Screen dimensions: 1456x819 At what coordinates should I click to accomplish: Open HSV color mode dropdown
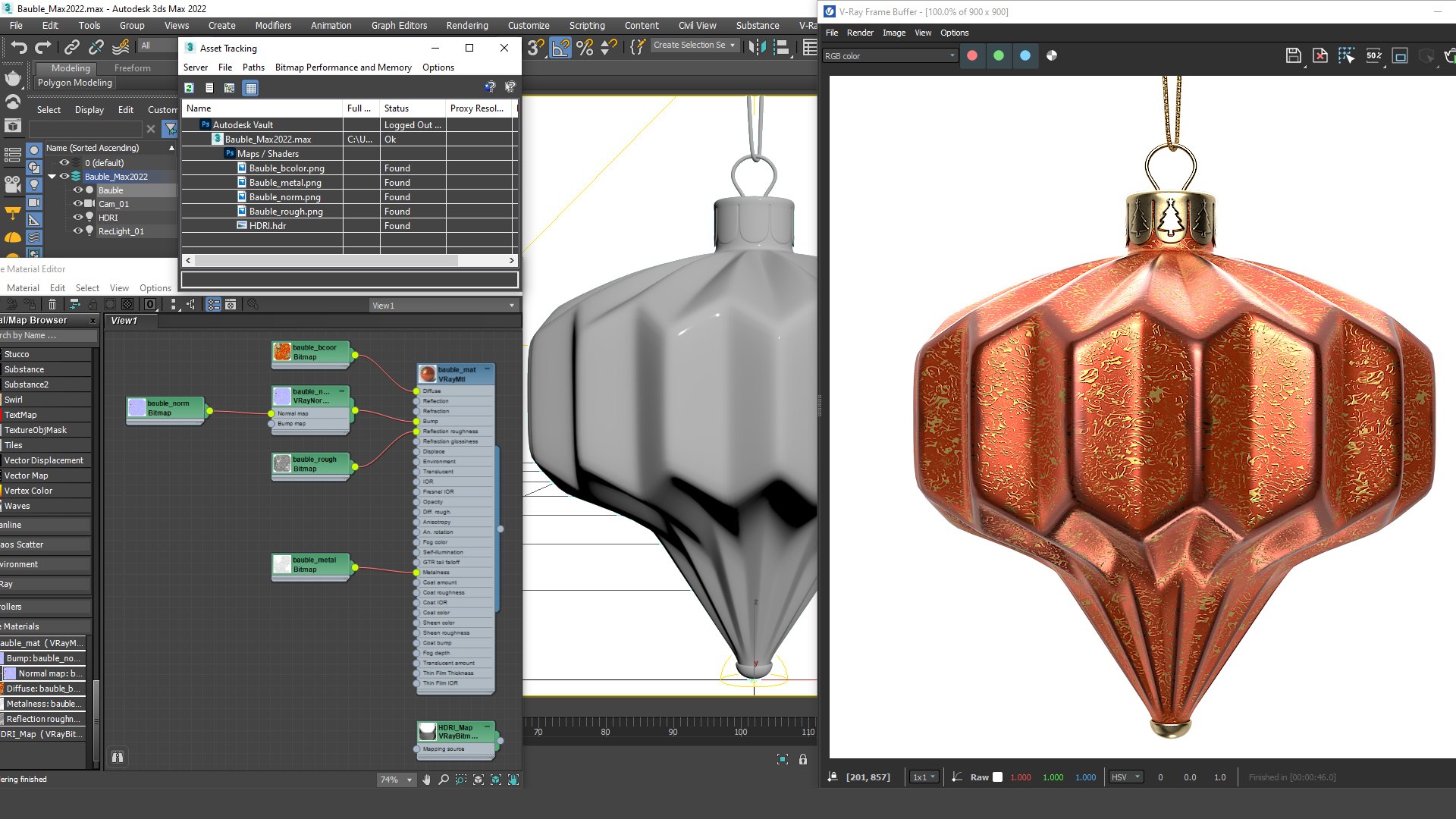pyautogui.click(x=1126, y=777)
